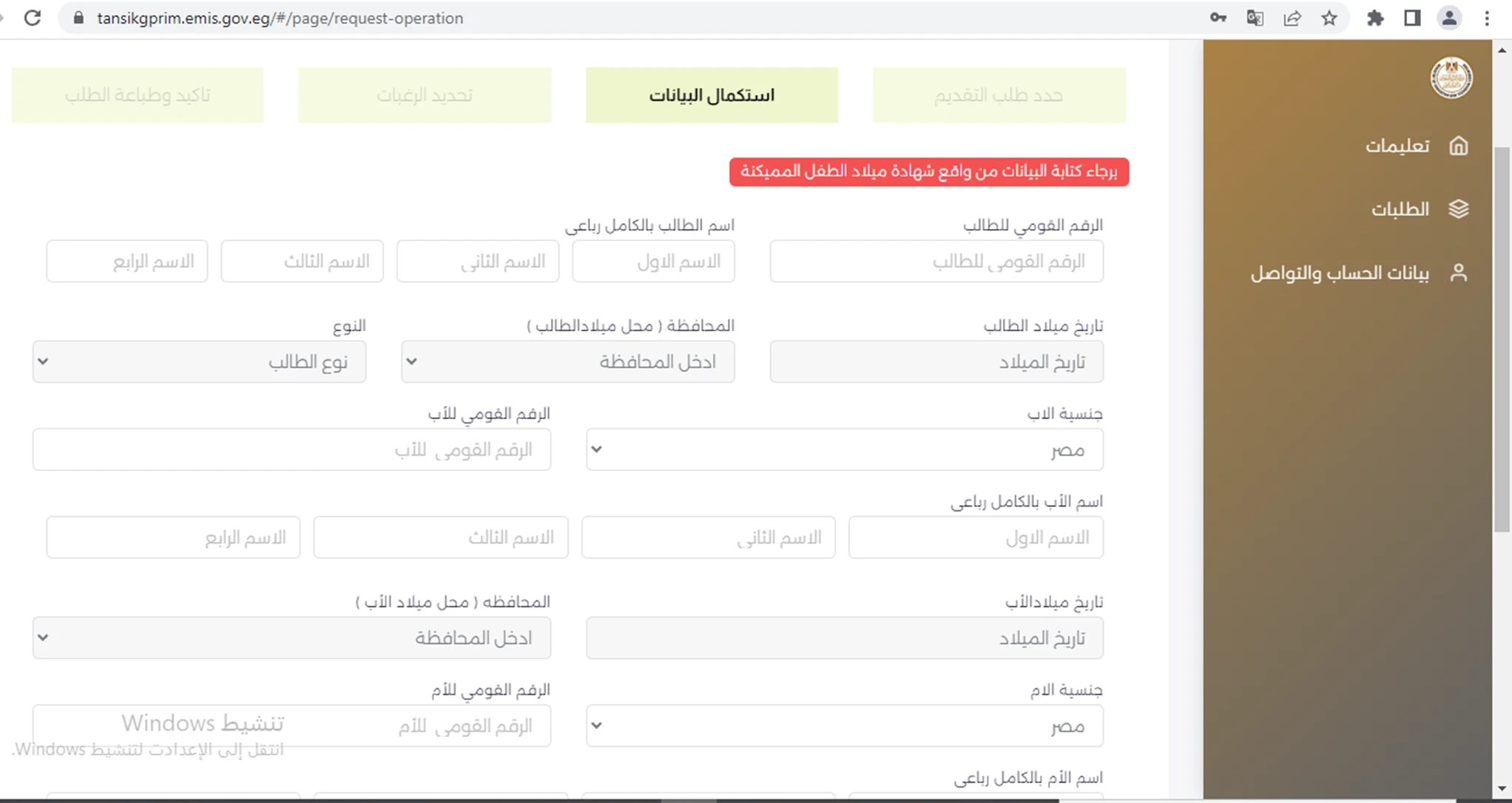This screenshot has width=1512, height=803.
Task: Click the تاريخ ميلادالأب label
Action: [x=1054, y=603]
